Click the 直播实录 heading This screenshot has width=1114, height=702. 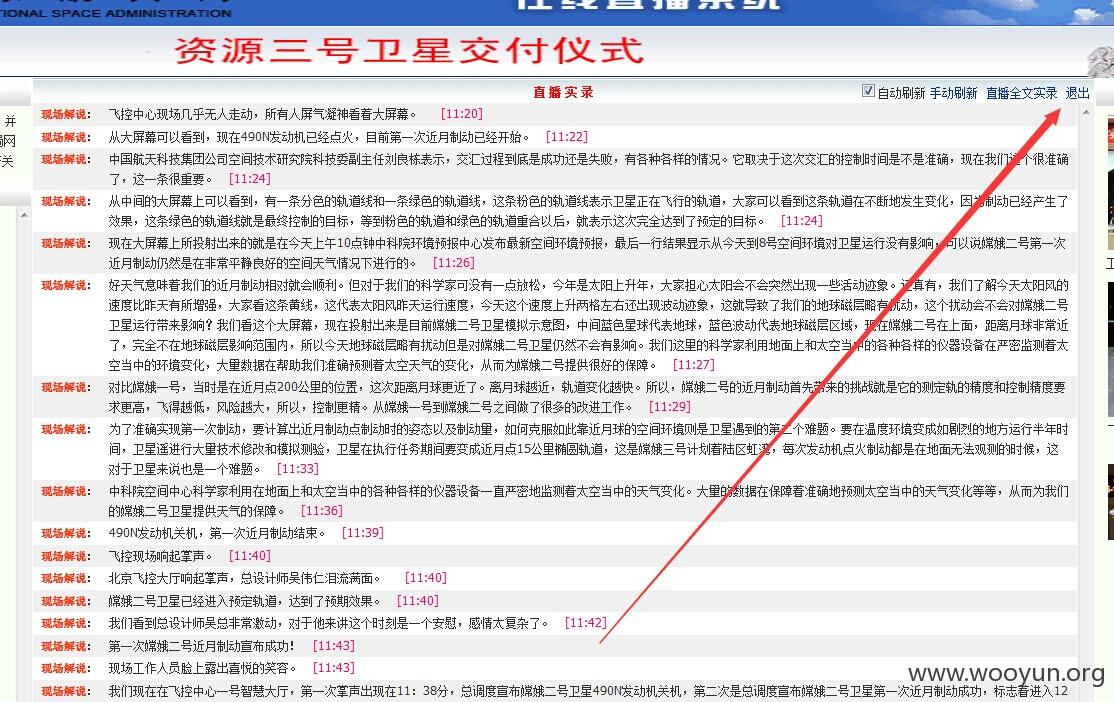click(563, 92)
